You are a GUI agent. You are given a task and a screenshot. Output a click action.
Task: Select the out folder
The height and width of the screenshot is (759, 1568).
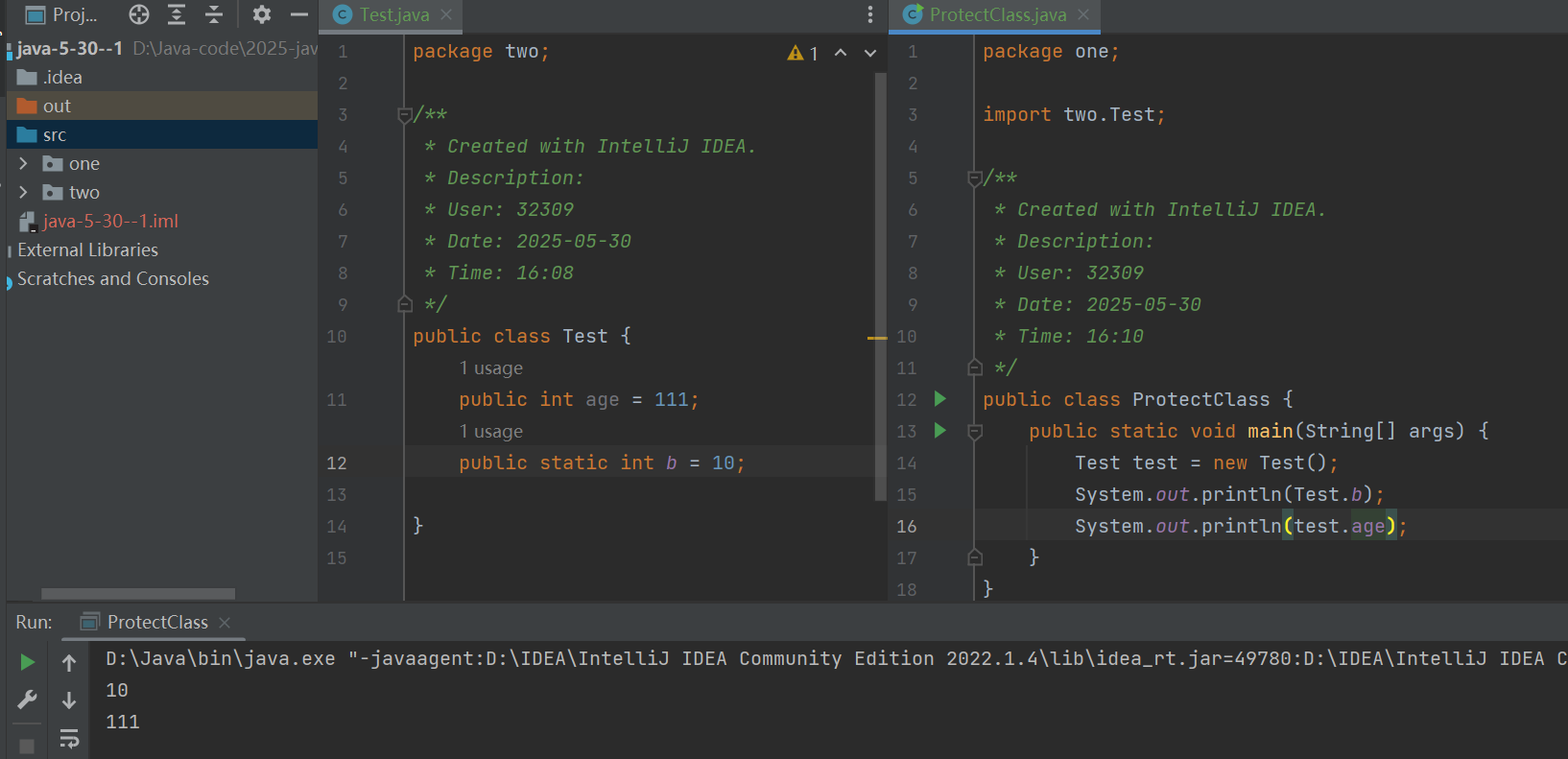162,107
